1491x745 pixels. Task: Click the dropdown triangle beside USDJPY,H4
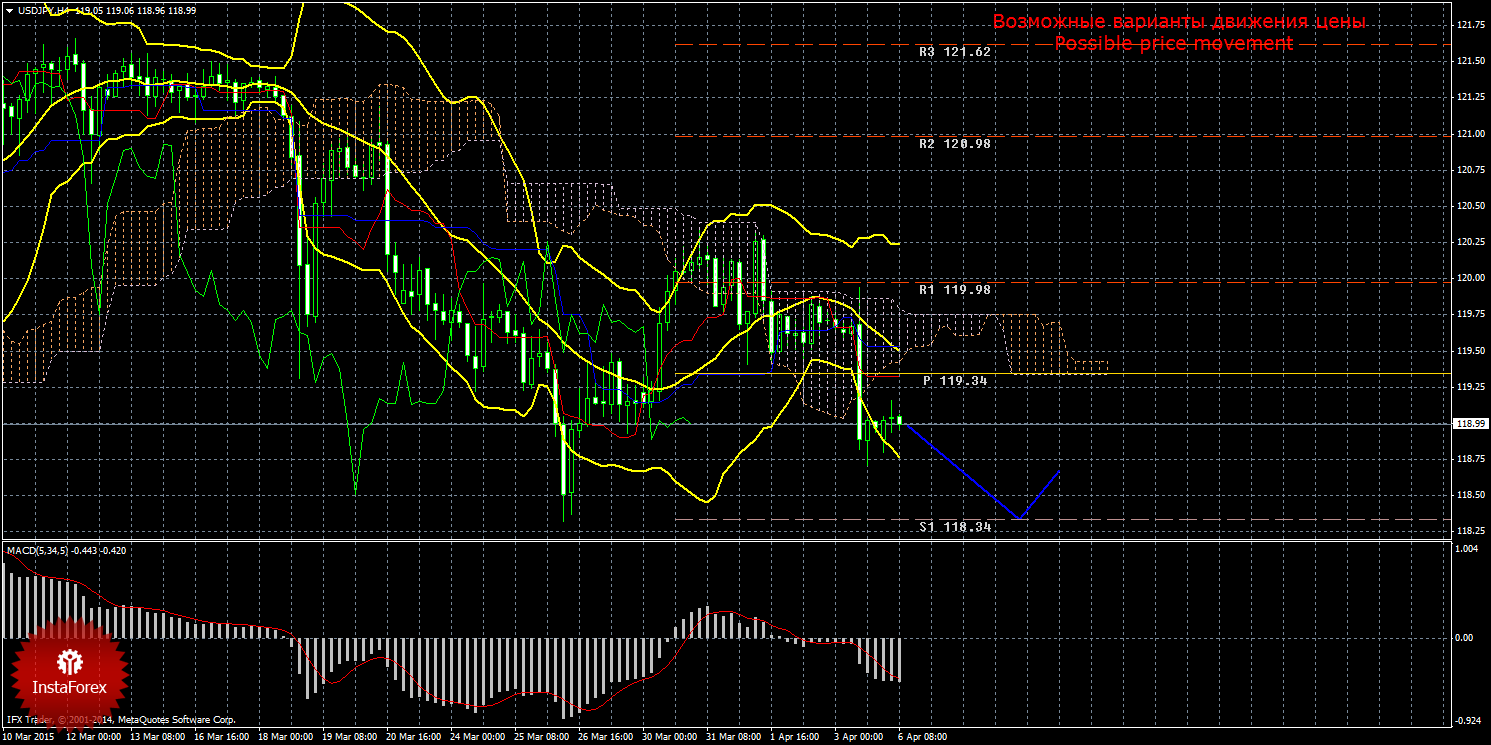click(x=9, y=9)
